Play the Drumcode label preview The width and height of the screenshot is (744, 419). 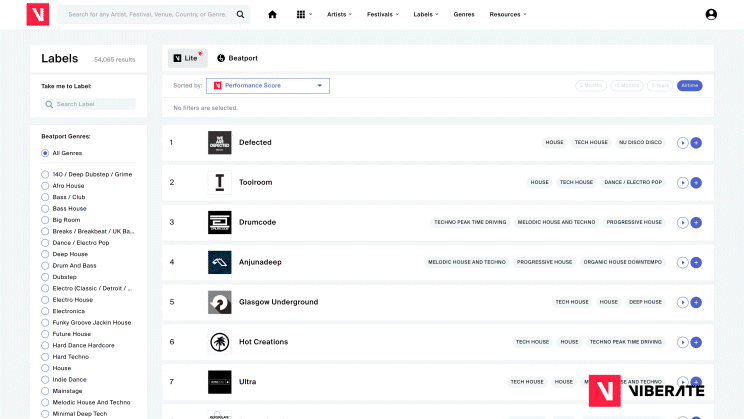[682, 222]
